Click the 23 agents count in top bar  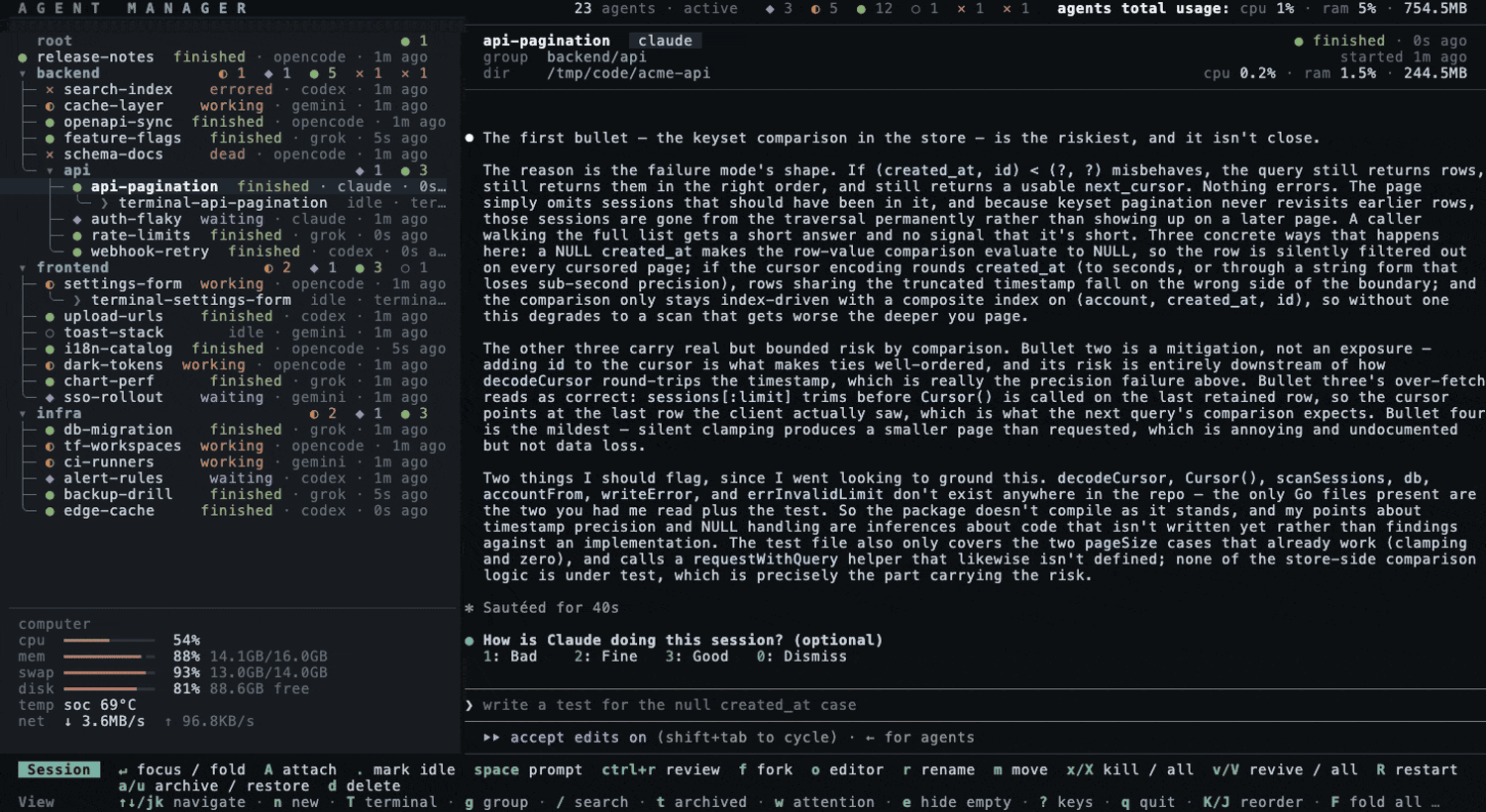coord(614,9)
